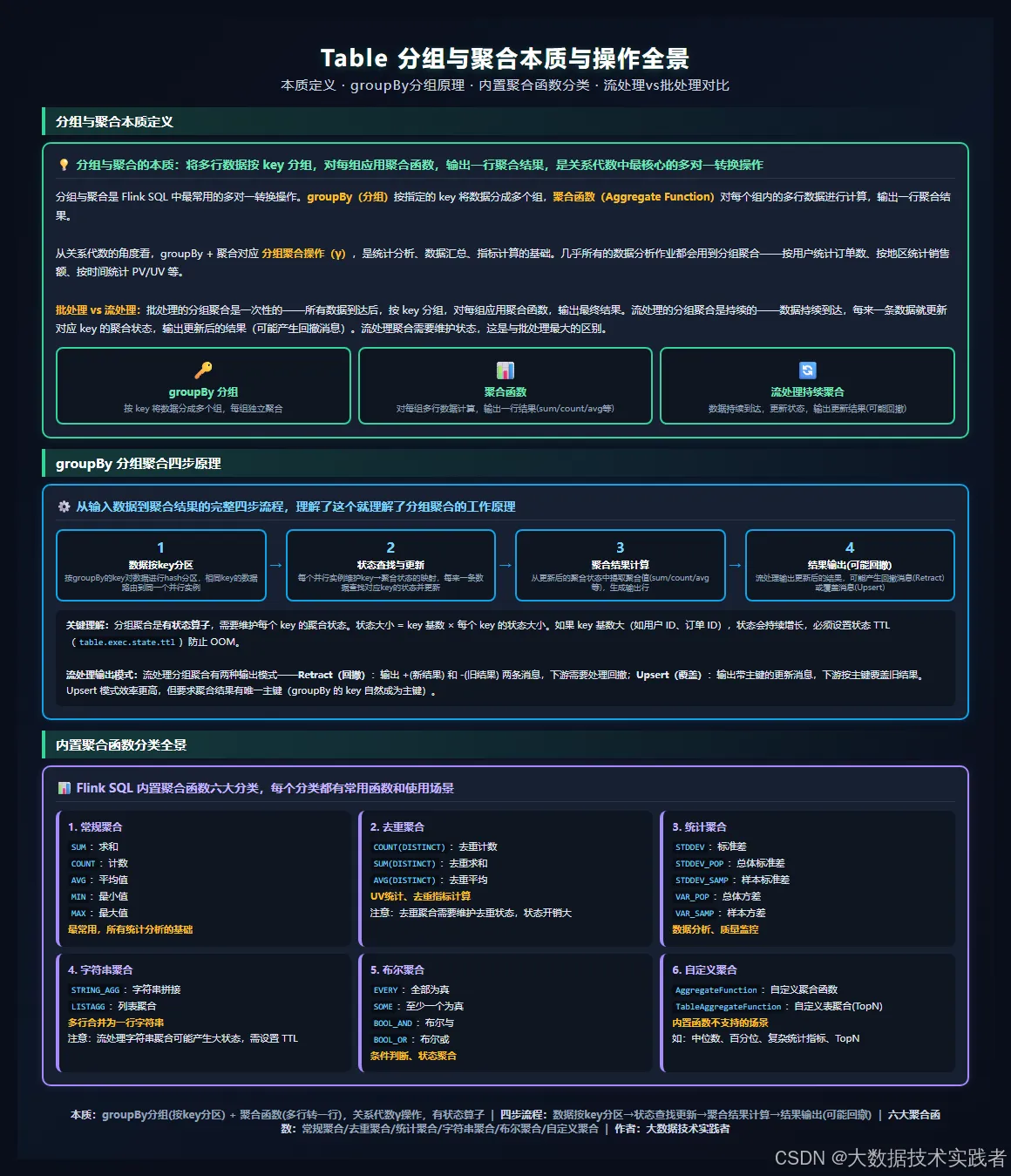The width and height of the screenshot is (1011, 1176).
Task: Click the COUNT(DISTINCT)：去重计数 row
Action: (434, 847)
